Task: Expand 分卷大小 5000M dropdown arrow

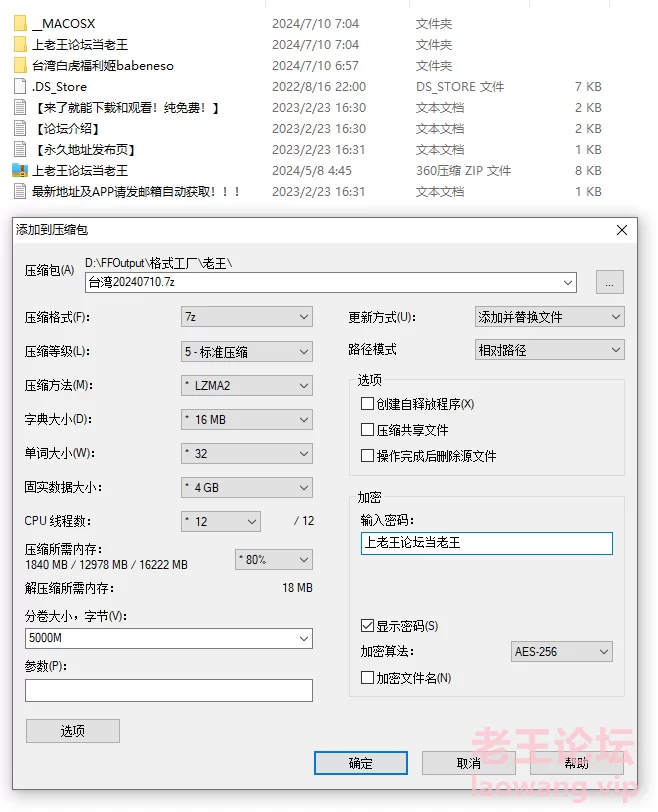Action: click(304, 639)
